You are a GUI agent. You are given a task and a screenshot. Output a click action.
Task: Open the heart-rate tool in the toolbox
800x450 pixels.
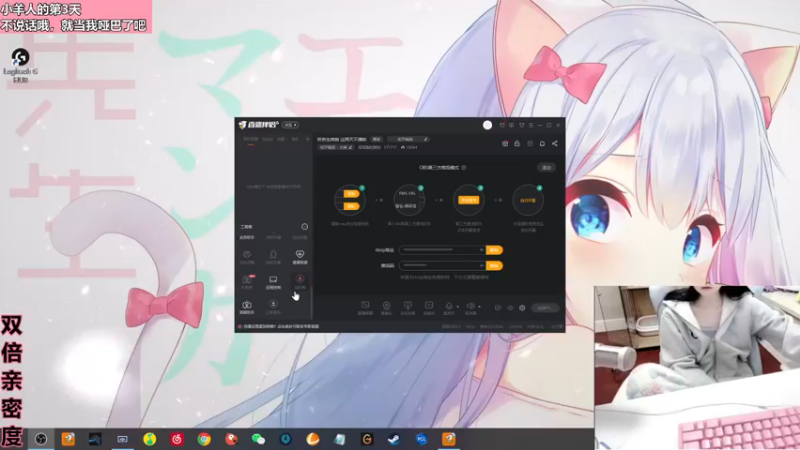point(299,256)
